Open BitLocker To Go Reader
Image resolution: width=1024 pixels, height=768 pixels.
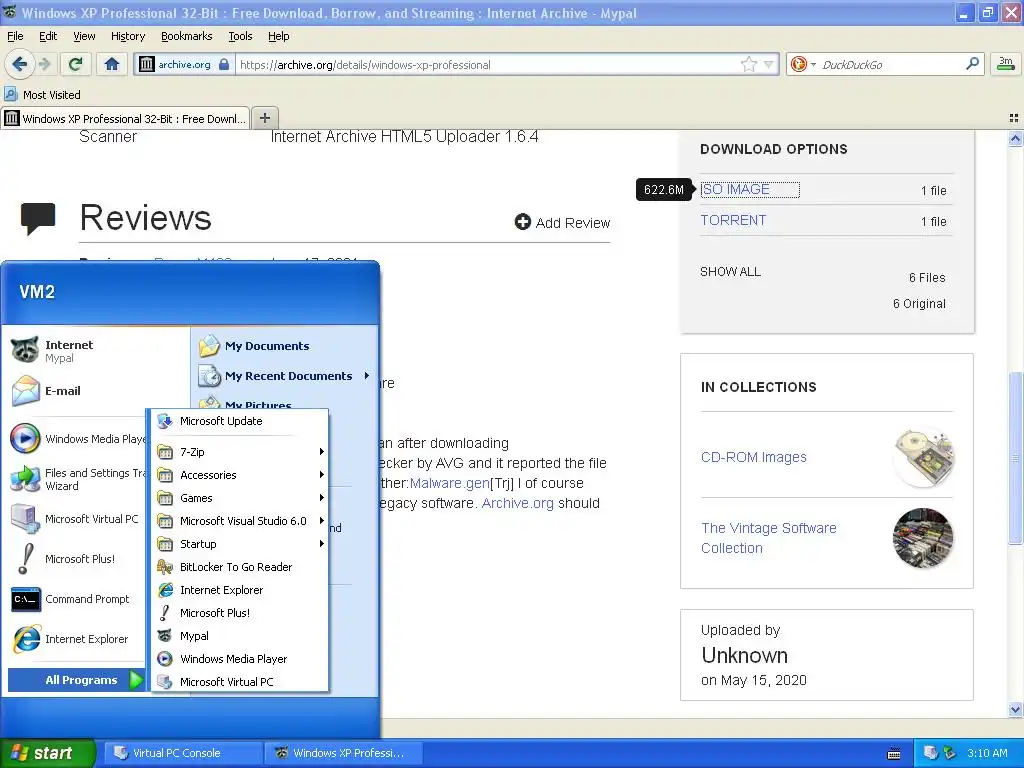[240, 567]
